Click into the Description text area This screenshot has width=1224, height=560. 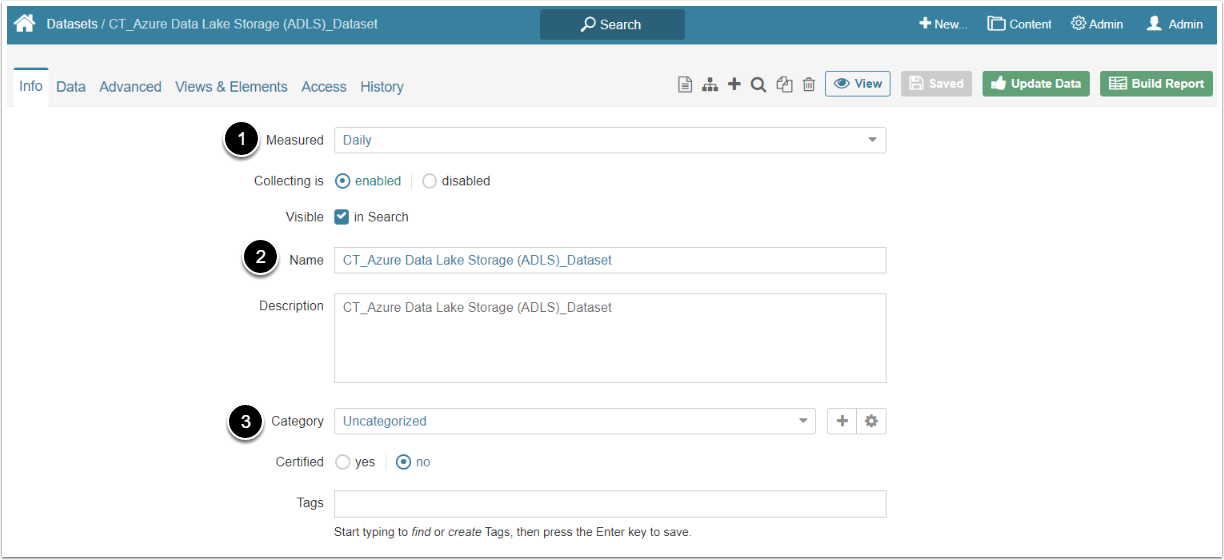click(610, 338)
